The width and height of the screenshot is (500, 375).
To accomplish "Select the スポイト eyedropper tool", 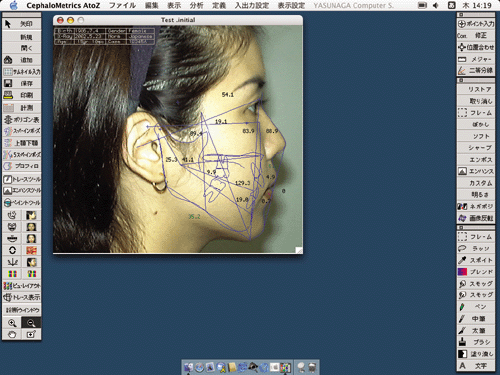I will [476, 260].
